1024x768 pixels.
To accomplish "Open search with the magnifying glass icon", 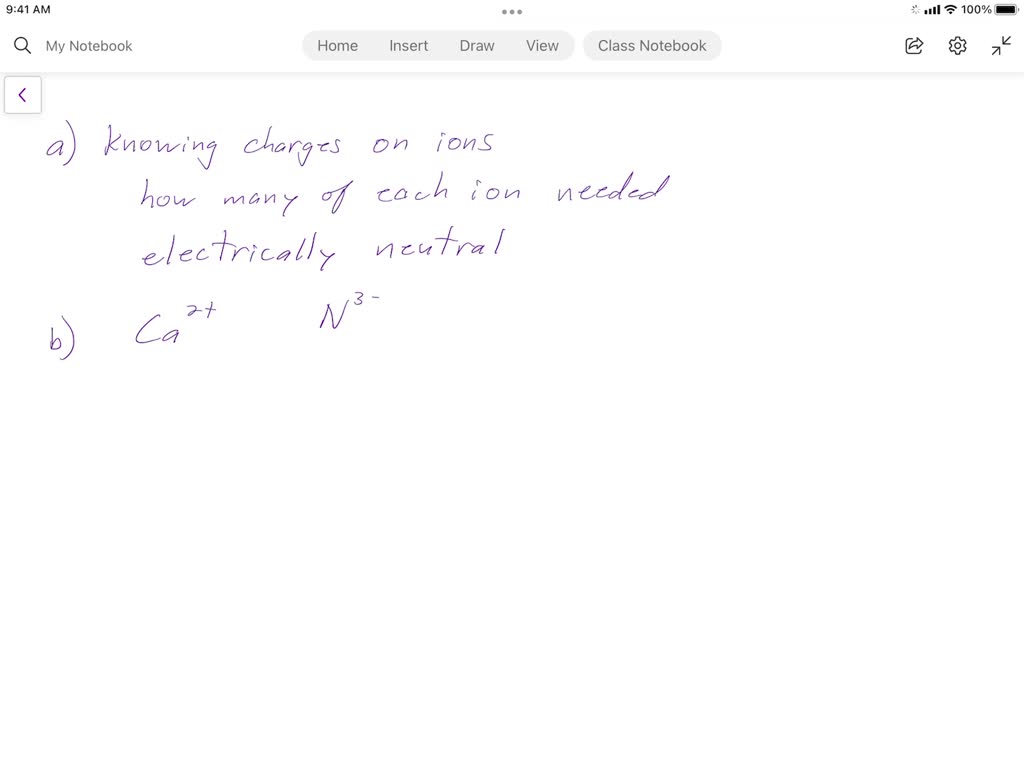I will point(22,45).
